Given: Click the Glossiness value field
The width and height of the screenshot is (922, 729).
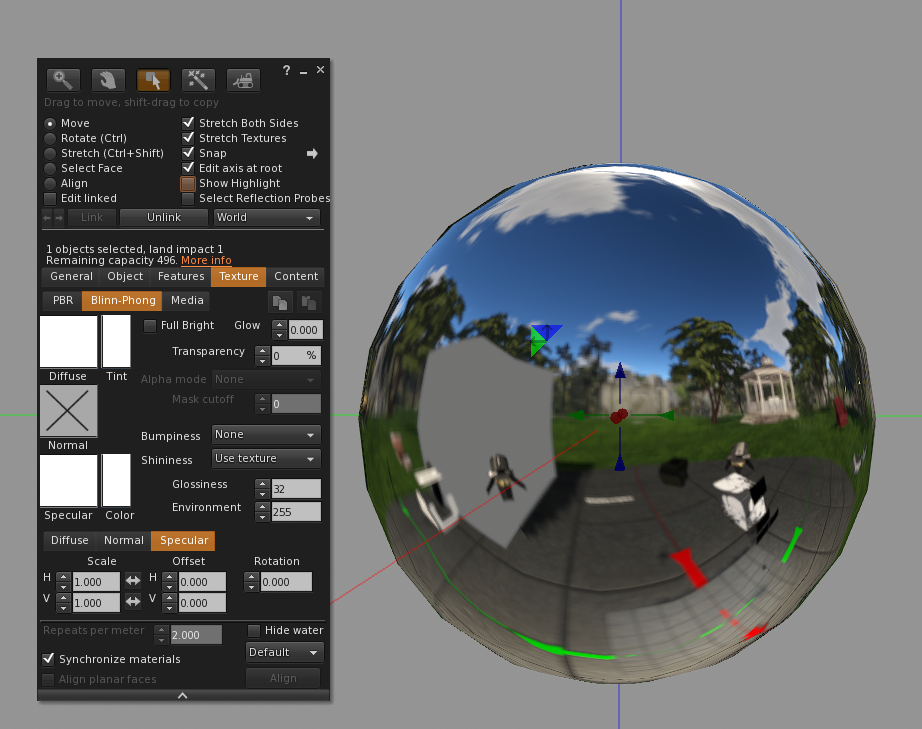Looking at the screenshot, I should coord(296,489).
